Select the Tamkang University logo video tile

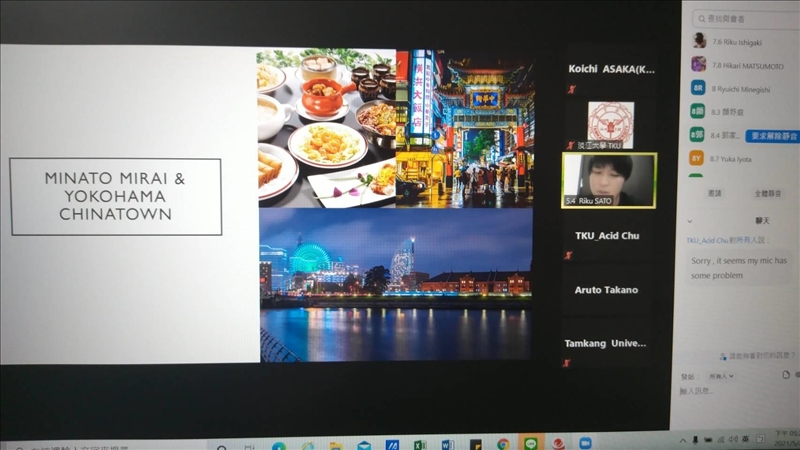[x=610, y=125]
